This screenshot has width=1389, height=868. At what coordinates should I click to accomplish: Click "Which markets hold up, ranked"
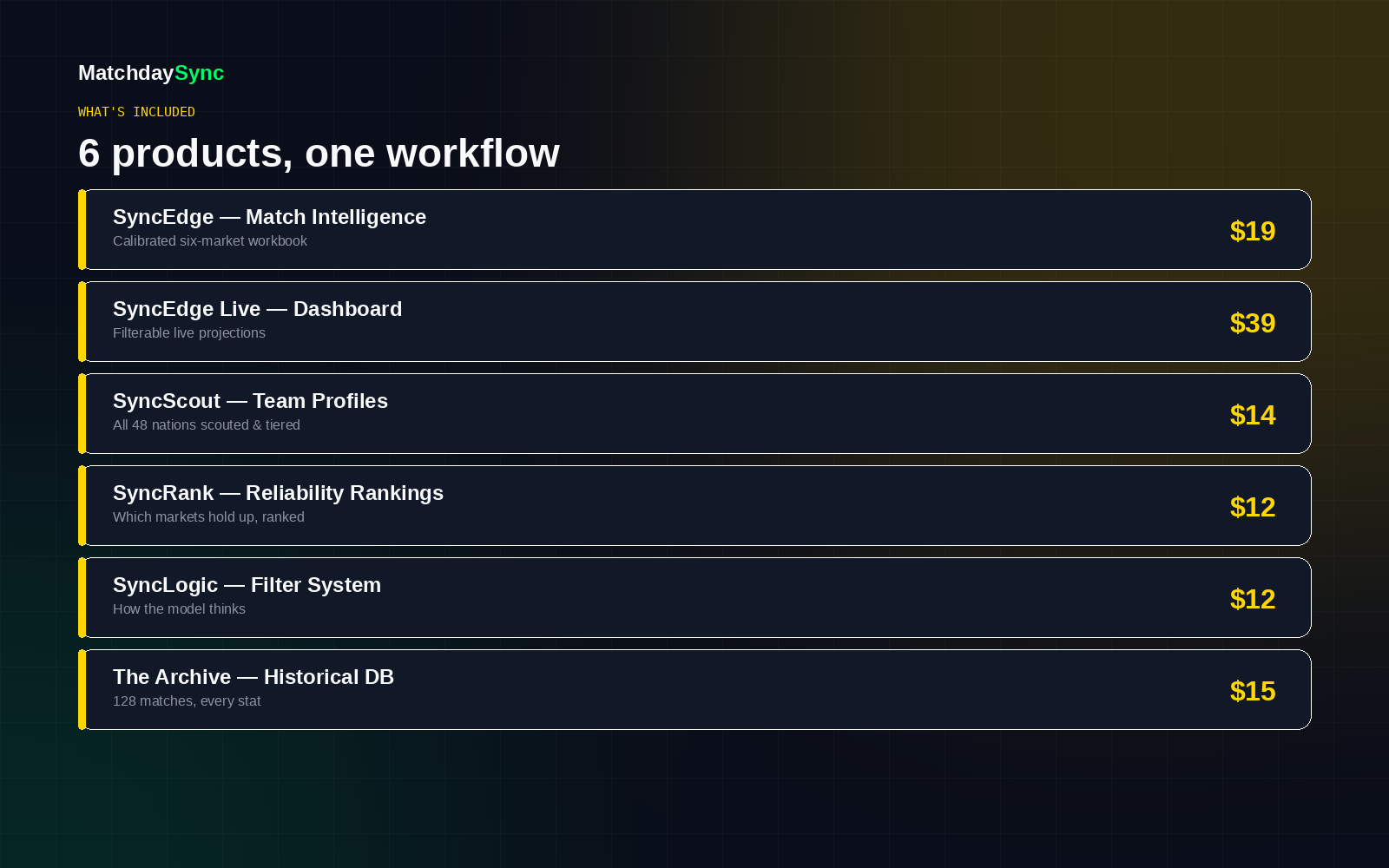pos(208,517)
